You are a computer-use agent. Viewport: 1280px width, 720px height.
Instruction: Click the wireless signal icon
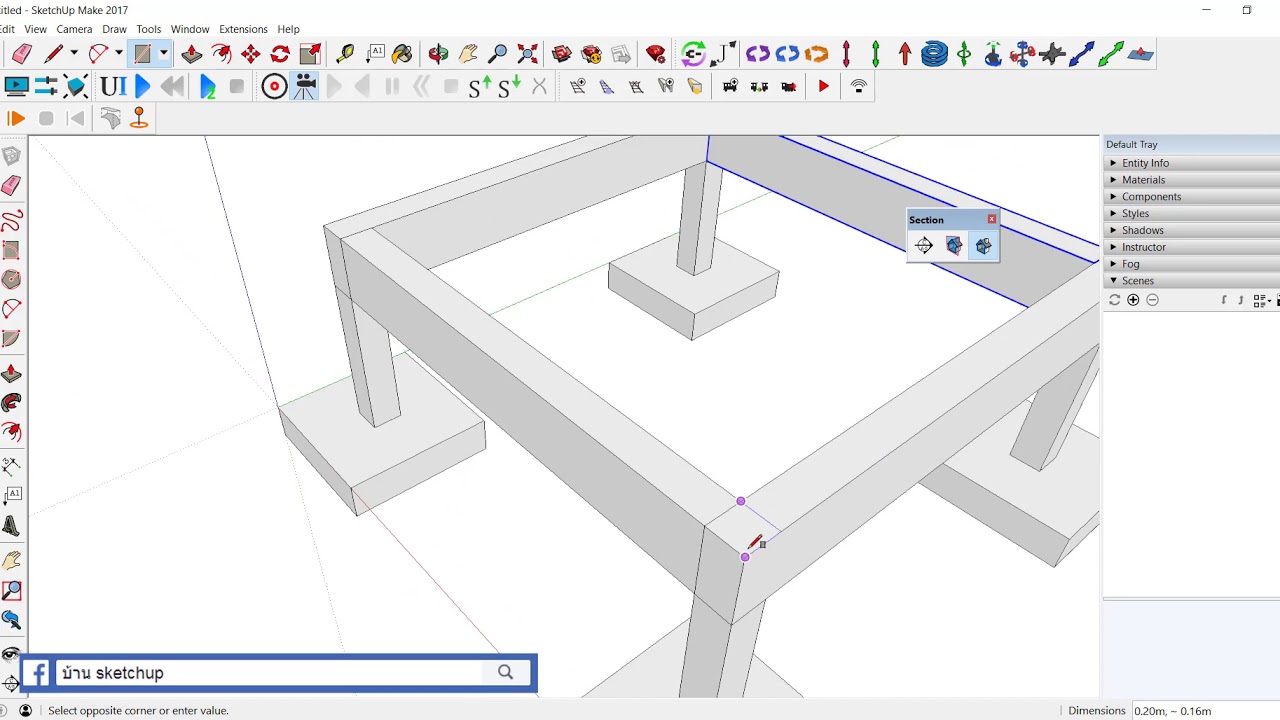858,87
